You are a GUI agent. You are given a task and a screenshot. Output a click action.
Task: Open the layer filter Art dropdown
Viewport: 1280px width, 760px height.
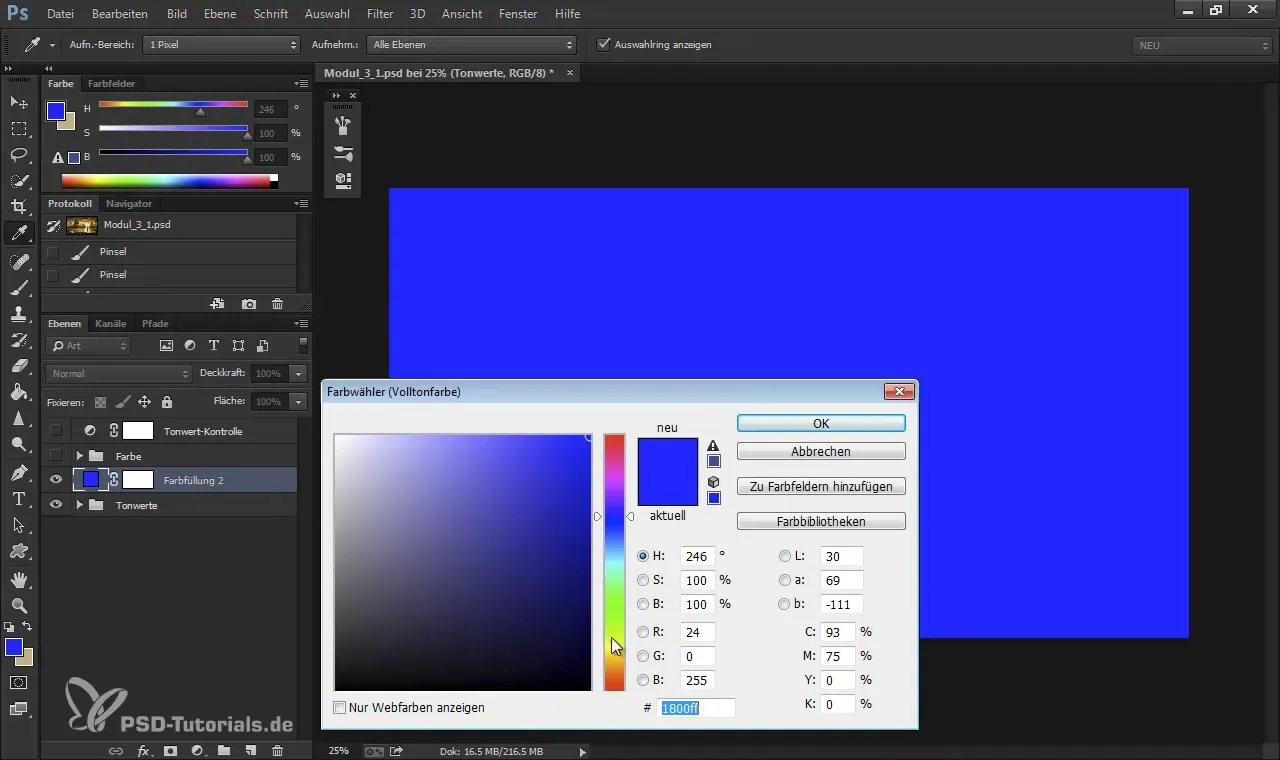click(x=89, y=346)
